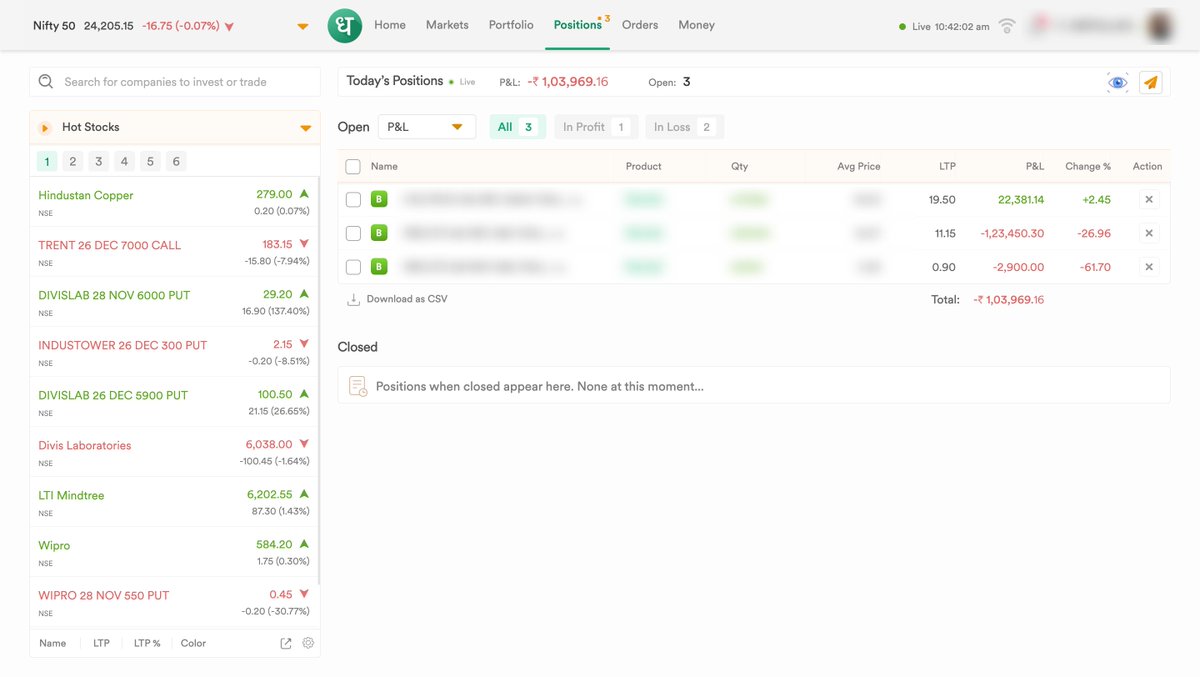This screenshot has width=1200, height=677.
Task: Go to the Money tab
Action: point(696,25)
